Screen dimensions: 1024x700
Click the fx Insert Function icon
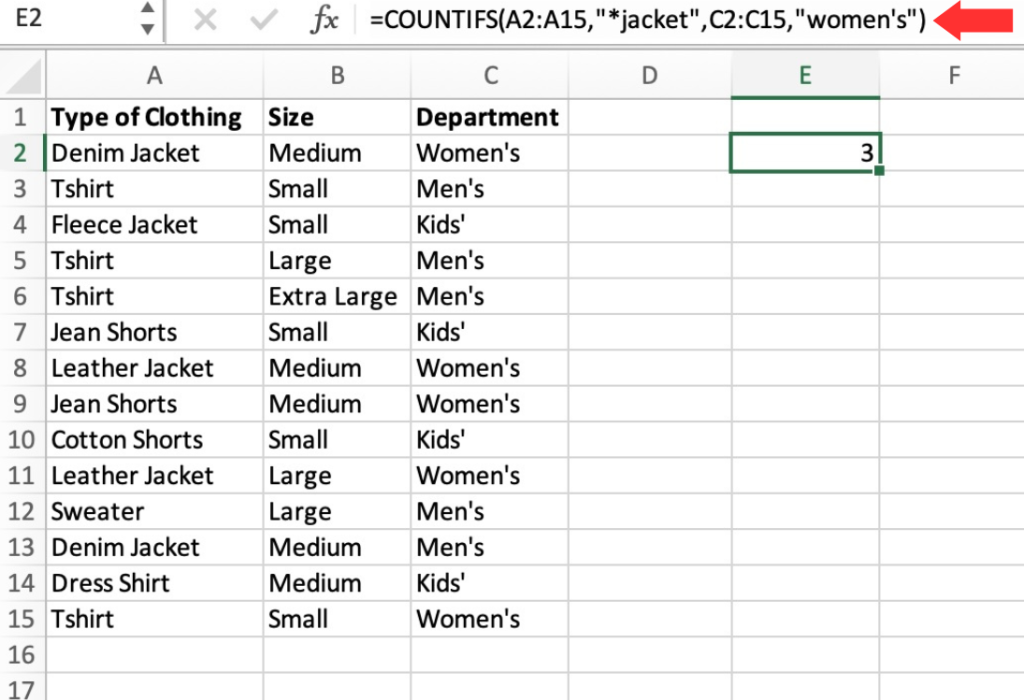325,20
